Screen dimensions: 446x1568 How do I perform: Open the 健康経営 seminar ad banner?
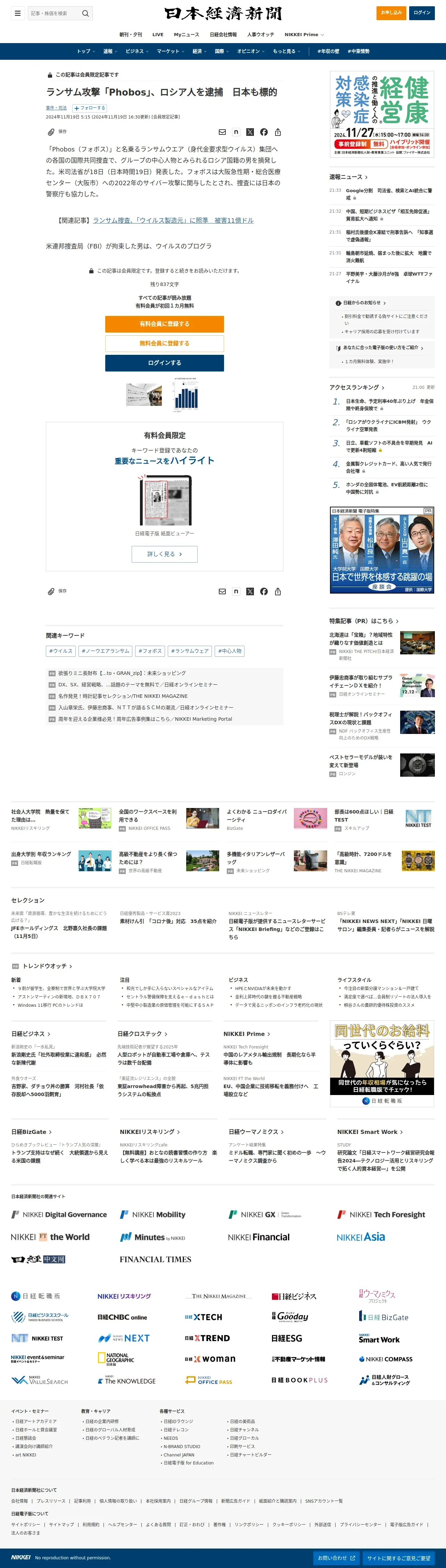[382, 114]
